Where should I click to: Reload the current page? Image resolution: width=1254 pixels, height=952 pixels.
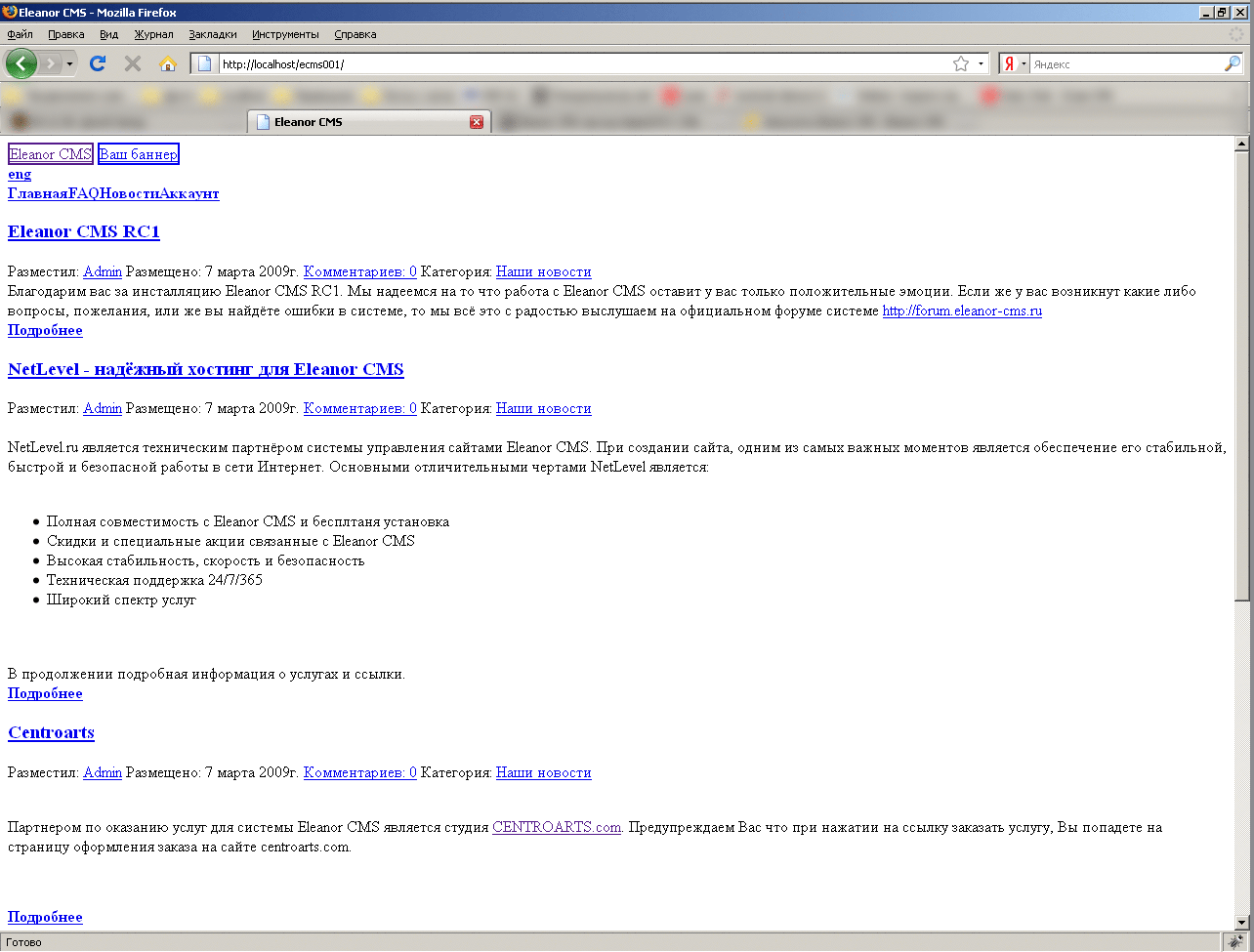coord(98,63)
